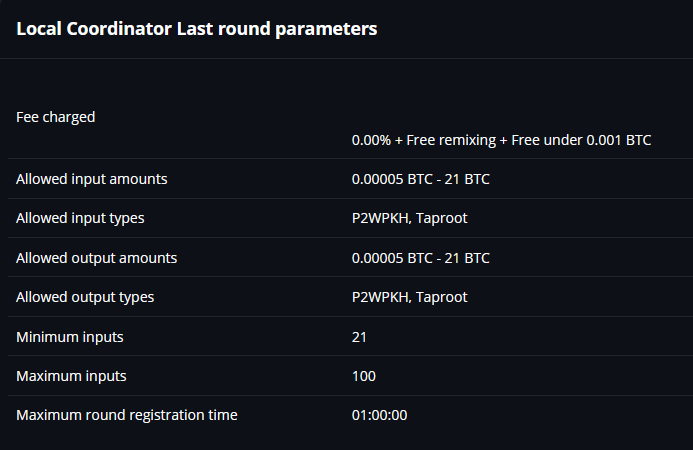Click the 'Allowed input types' label
693x450 pixels.
81,218
